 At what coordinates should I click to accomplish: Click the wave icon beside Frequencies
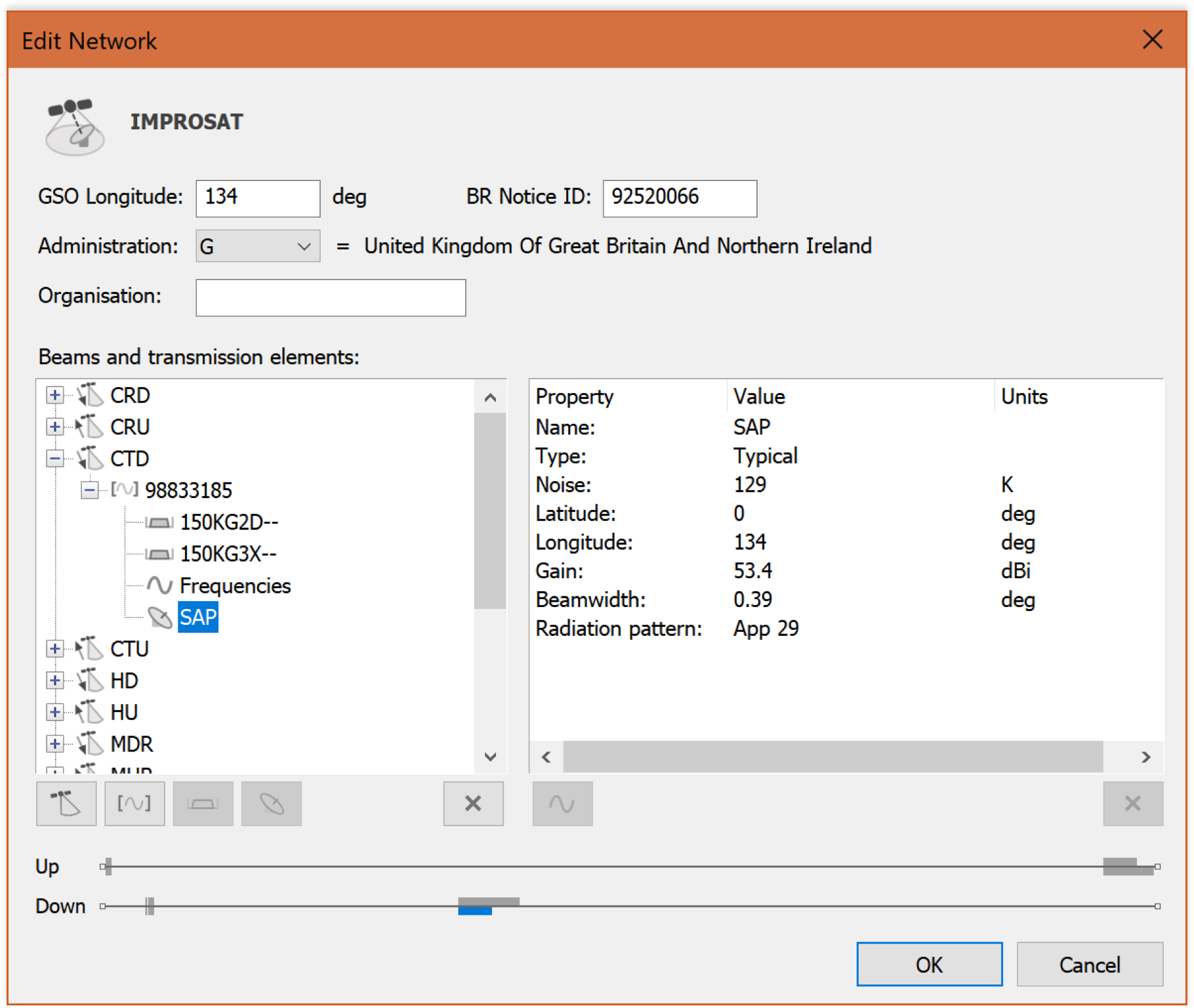[159, 585]
